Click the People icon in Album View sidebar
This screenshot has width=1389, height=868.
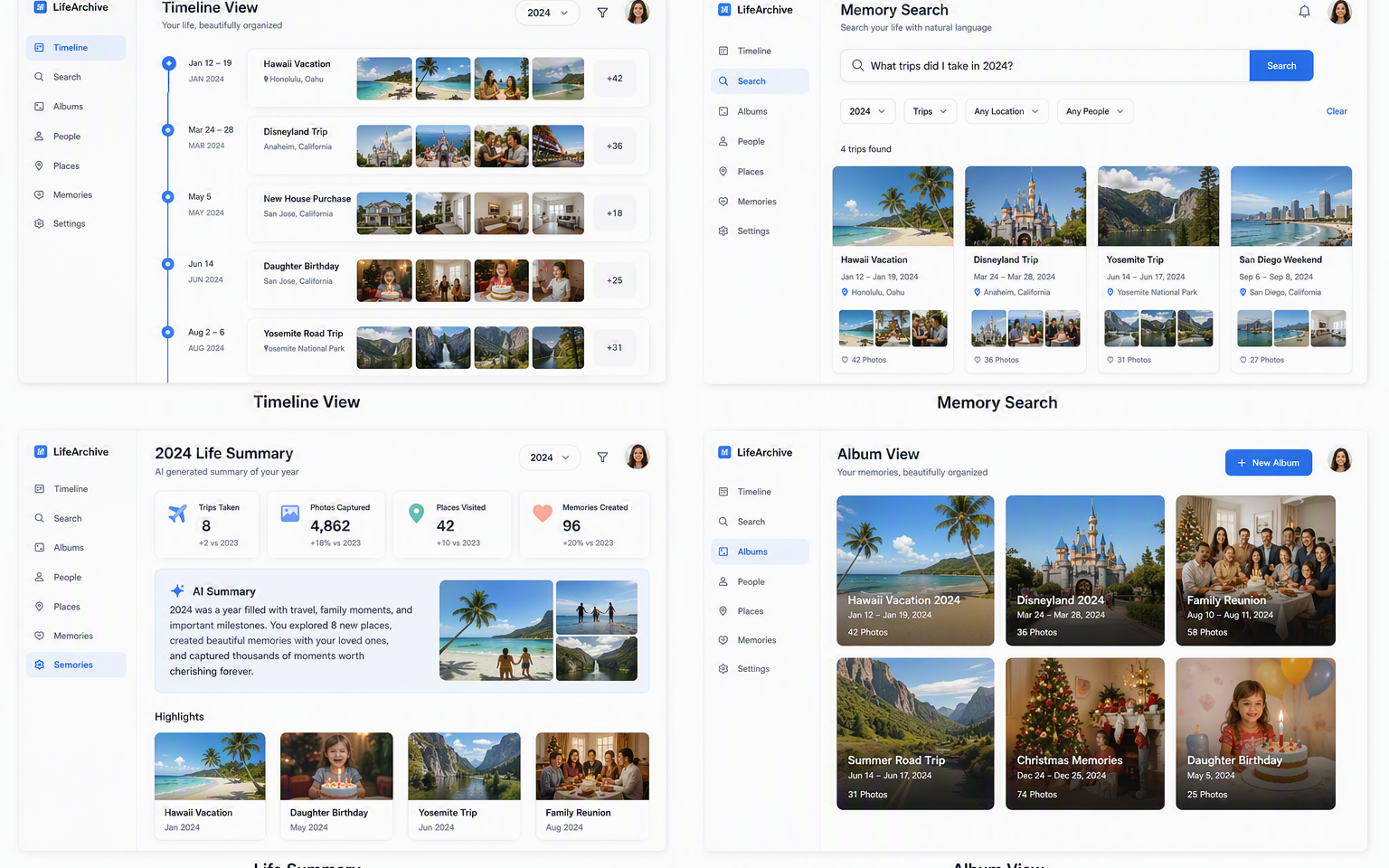[x=723, y=581]
